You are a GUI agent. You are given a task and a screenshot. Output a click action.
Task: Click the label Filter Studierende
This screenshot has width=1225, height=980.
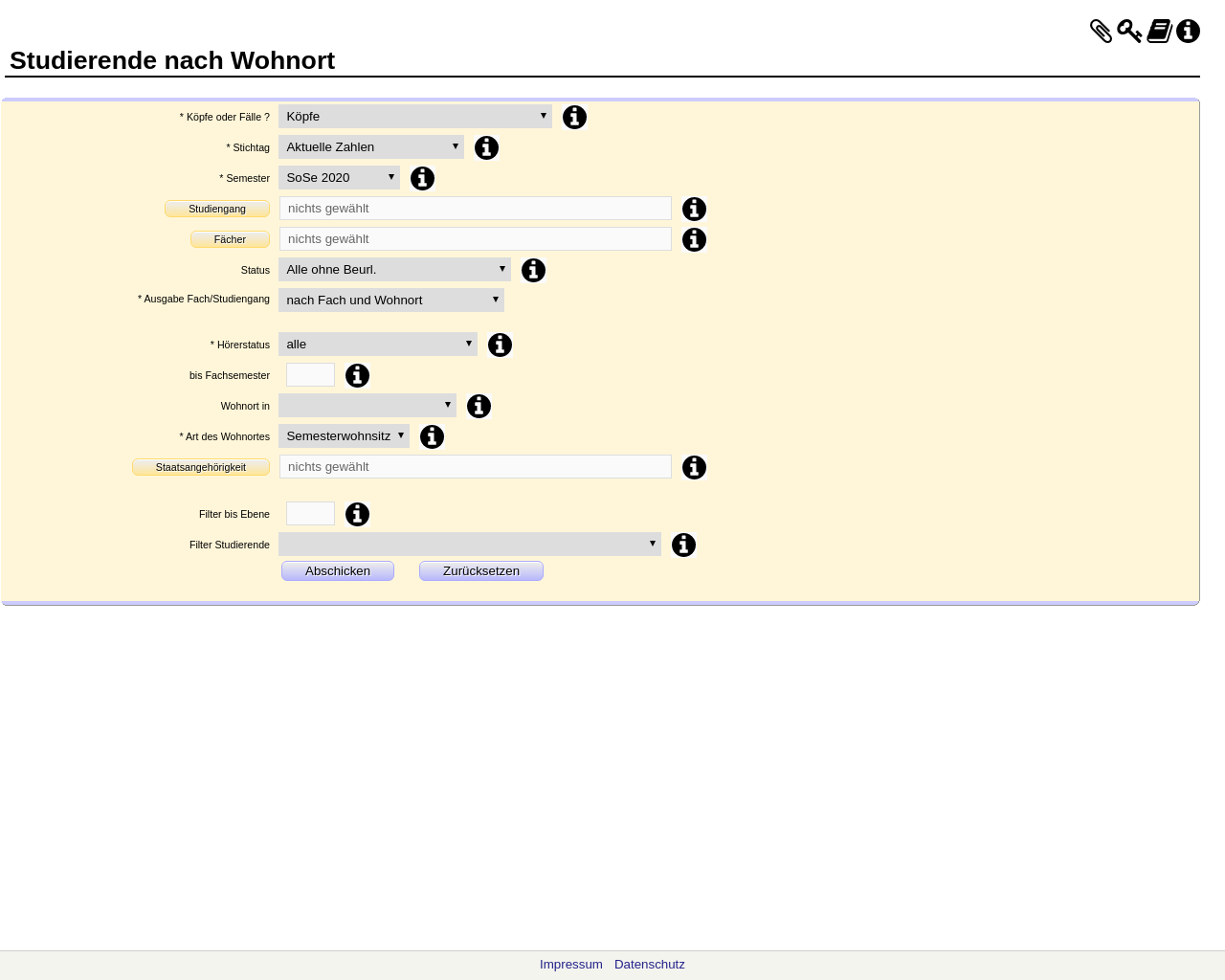click(230, 545)
